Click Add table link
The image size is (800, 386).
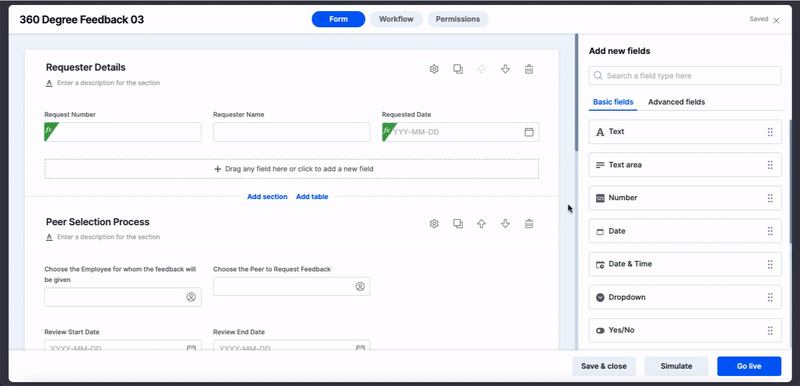[x=312, y=196]
